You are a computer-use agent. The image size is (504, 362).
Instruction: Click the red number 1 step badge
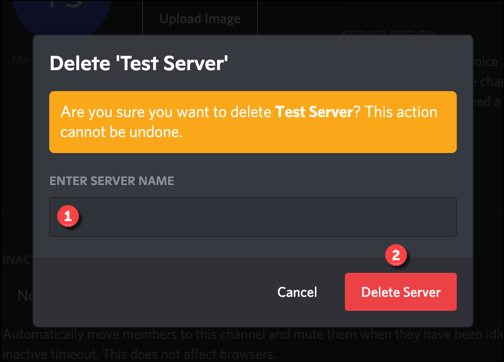point(68,216)
